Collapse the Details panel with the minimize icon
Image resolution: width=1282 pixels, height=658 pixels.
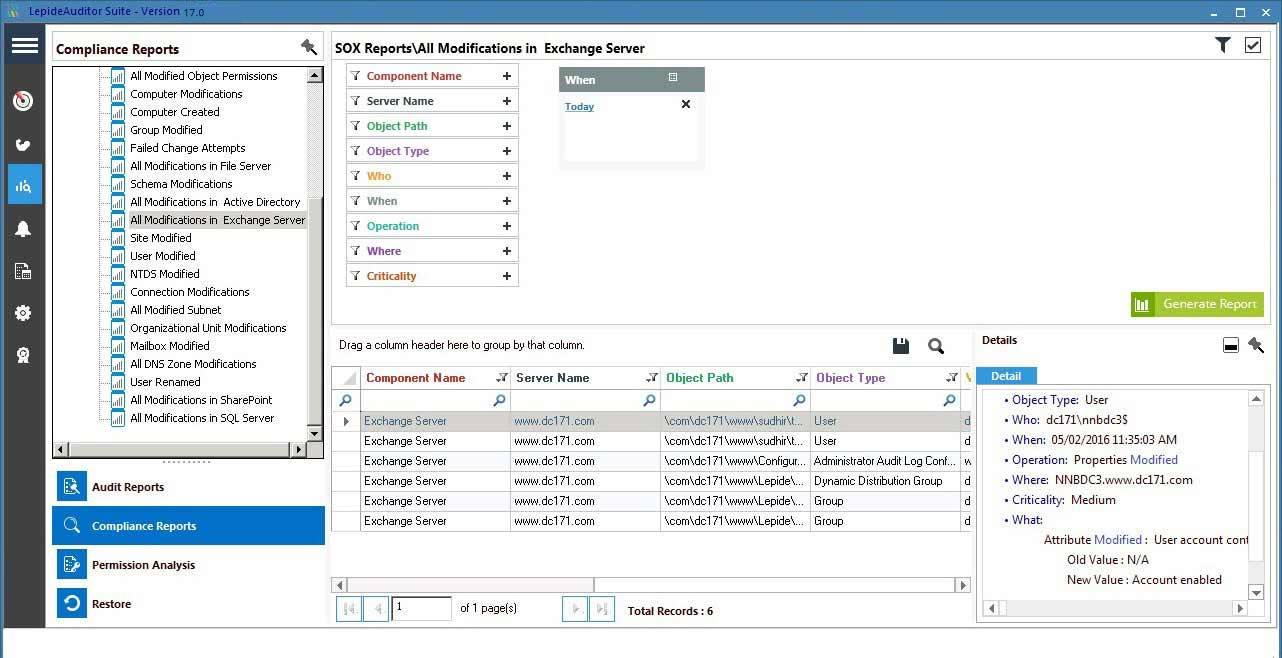tap(1230, 345)
